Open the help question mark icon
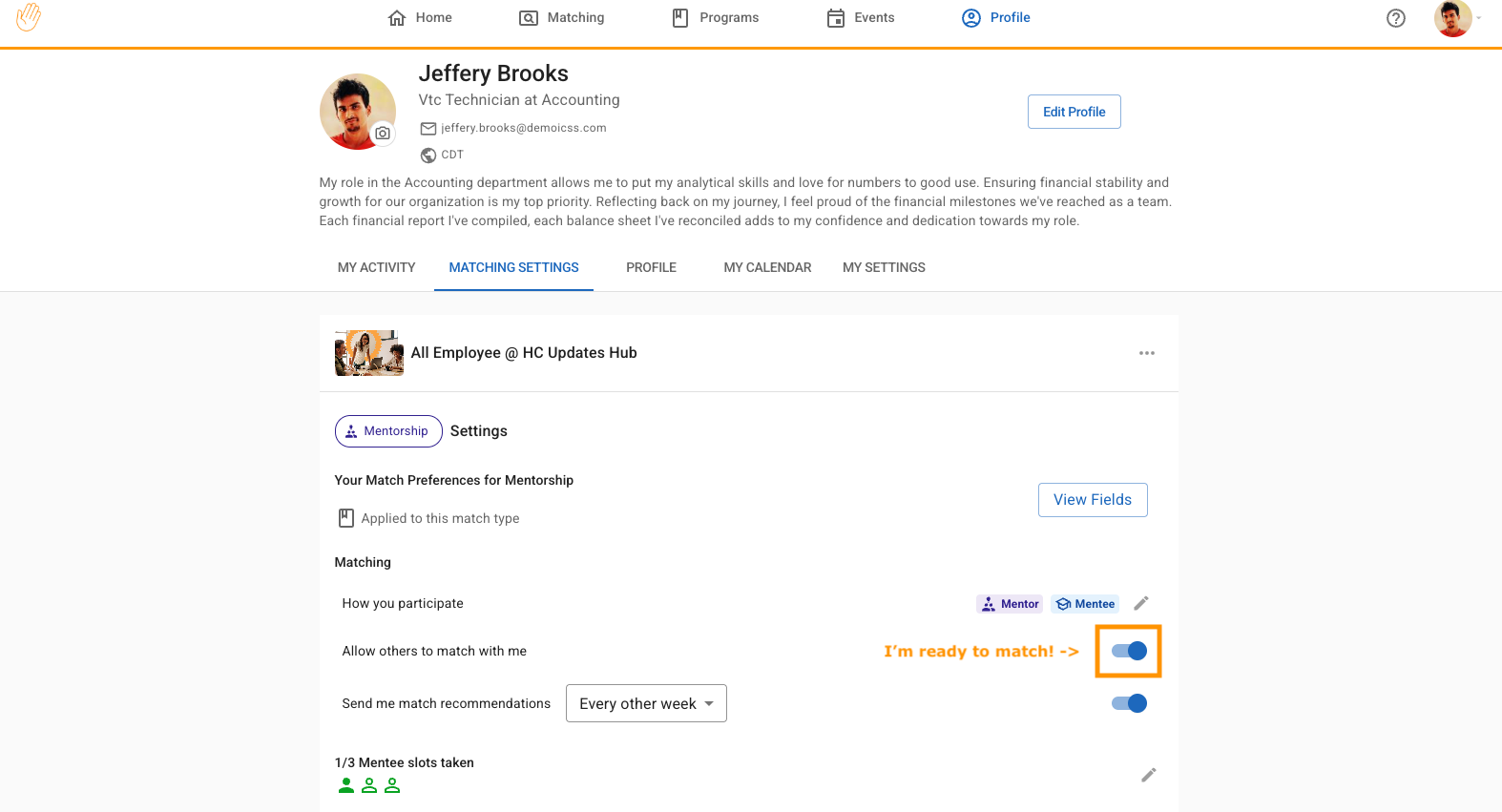 click(x=1395, y=18)
